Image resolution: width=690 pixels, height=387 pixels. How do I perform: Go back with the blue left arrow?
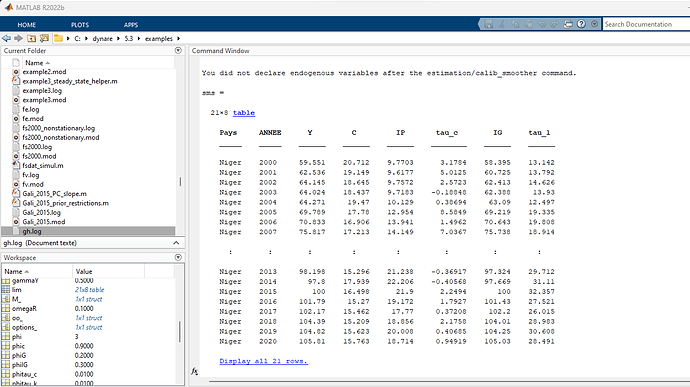(x=6, y=38)
